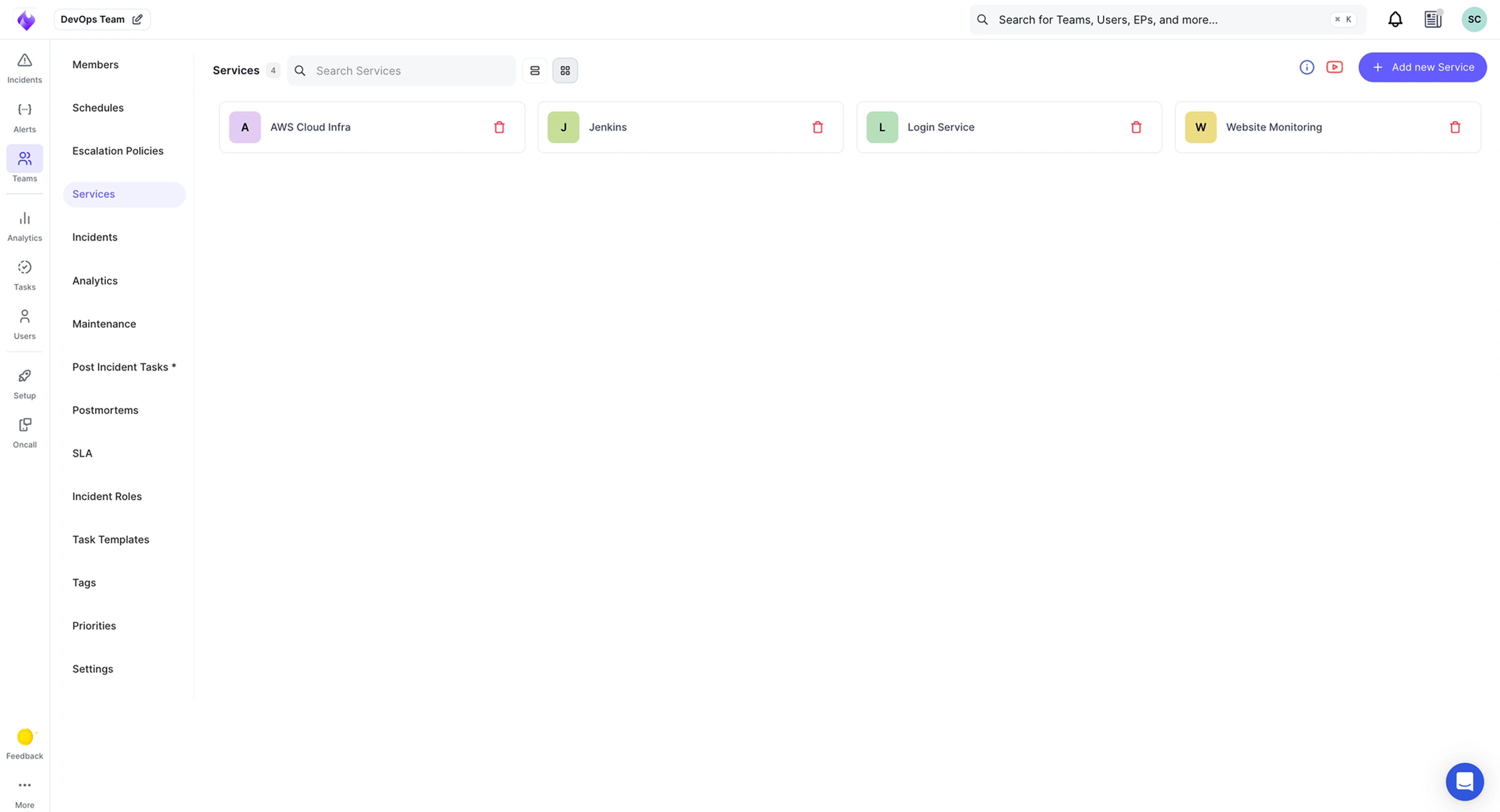Switch to grid view layout

565,70
